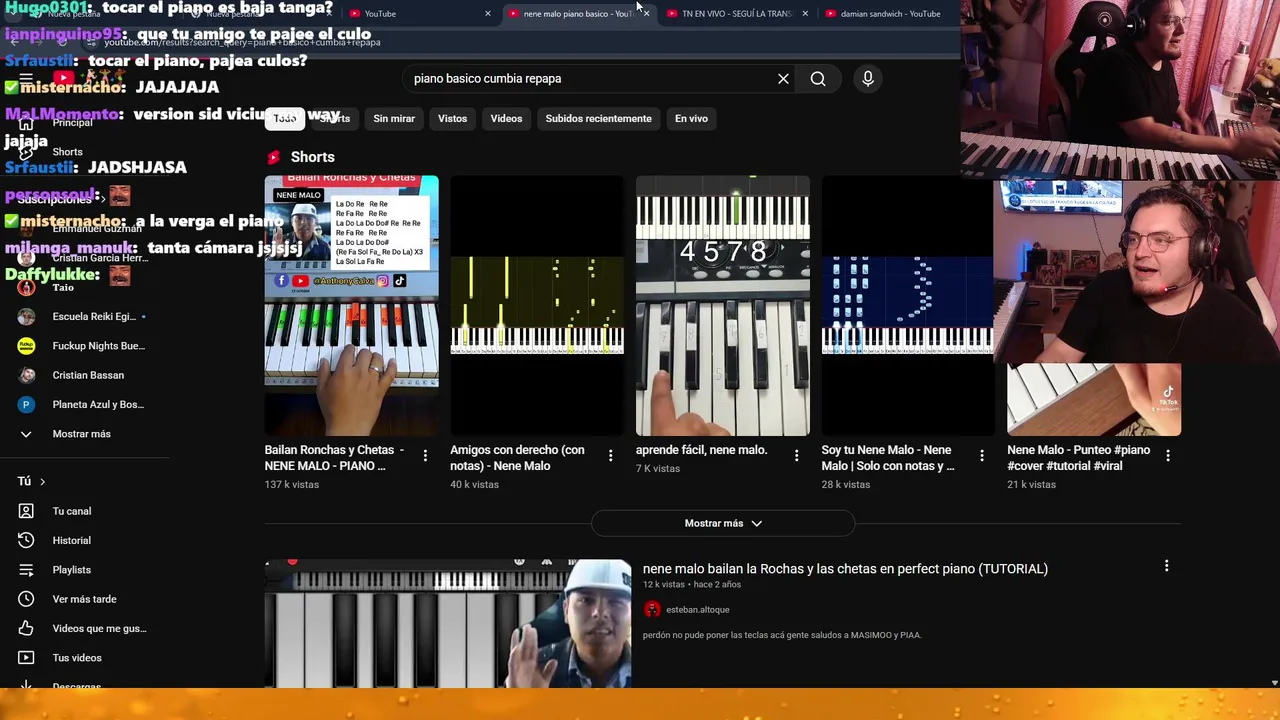Viewport: 1280px width, 720px height.
Task: Click the page scrollbar down arrow
Action: (1274, 683)
